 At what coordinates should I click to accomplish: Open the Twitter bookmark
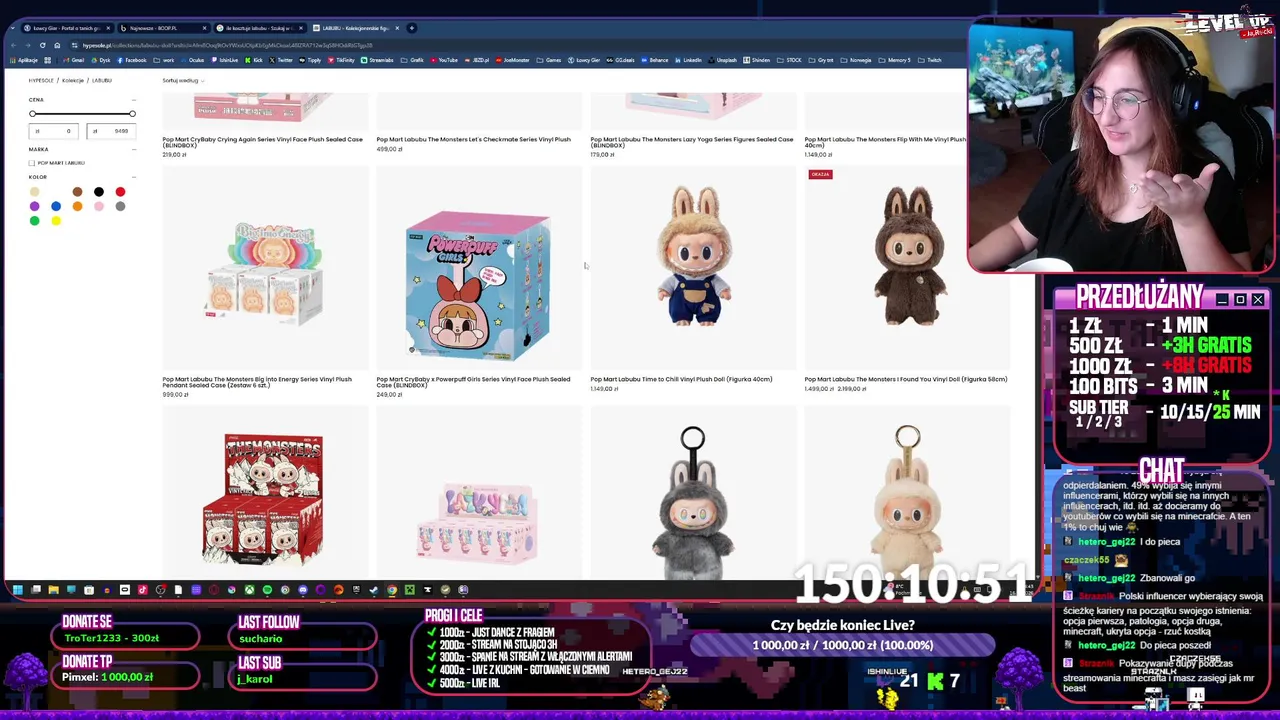(281, 60)
